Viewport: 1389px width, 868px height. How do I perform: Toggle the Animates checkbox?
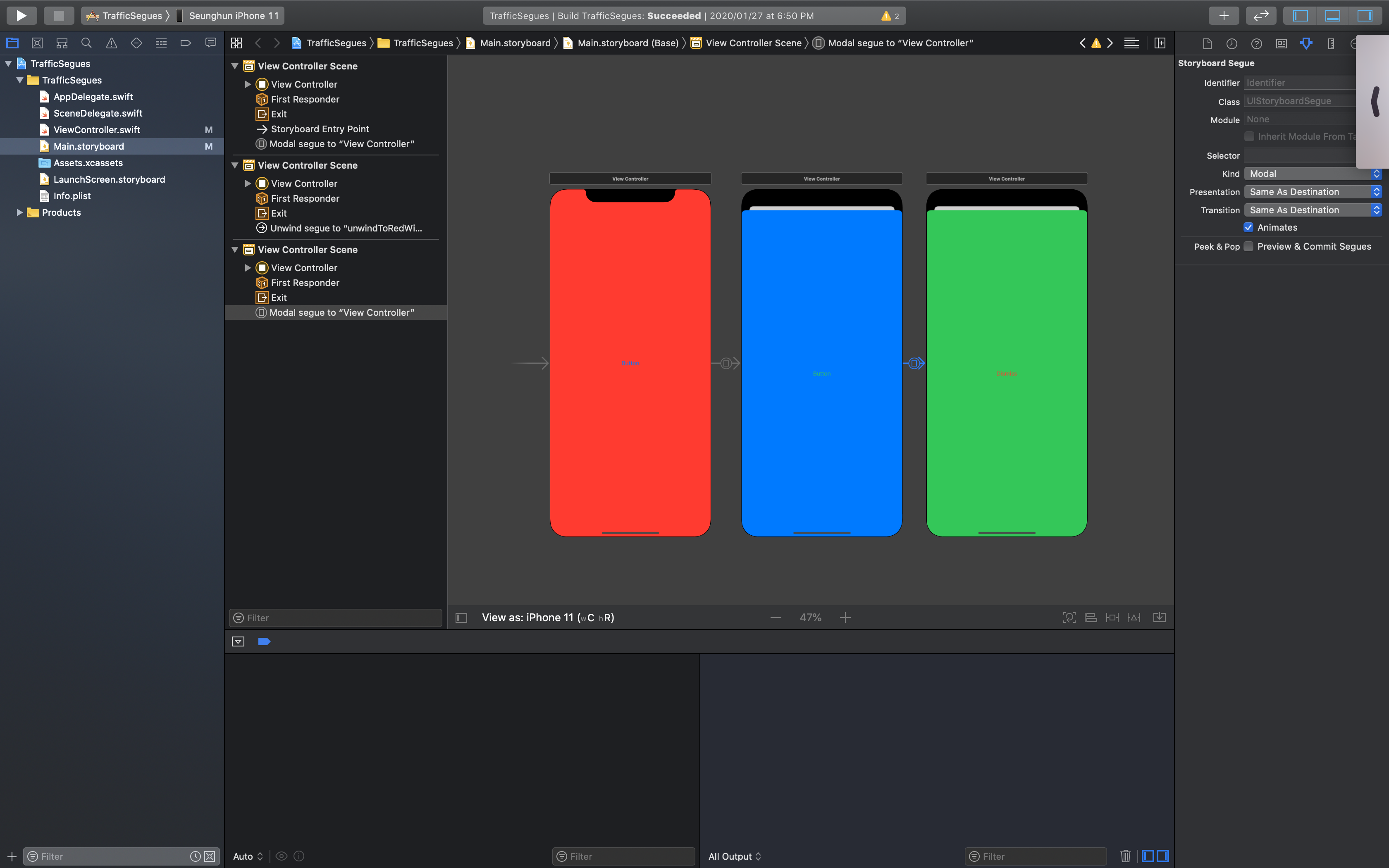coord(1248,227)
